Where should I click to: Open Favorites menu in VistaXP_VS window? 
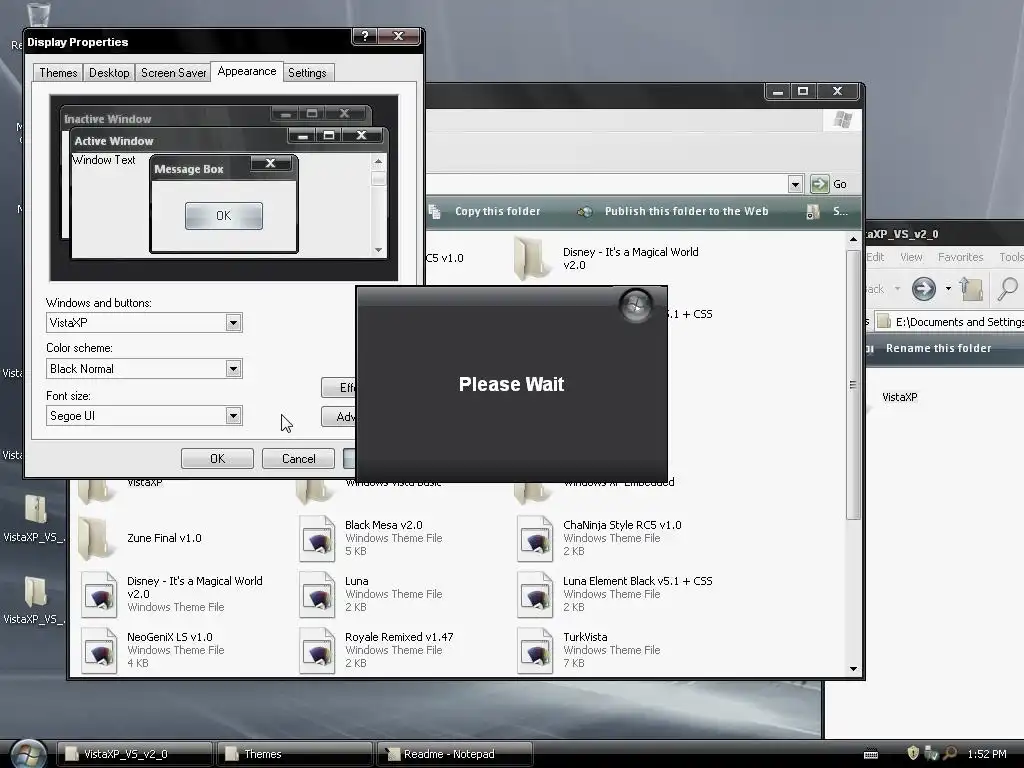pyautogui.click(x=961, y=257)
